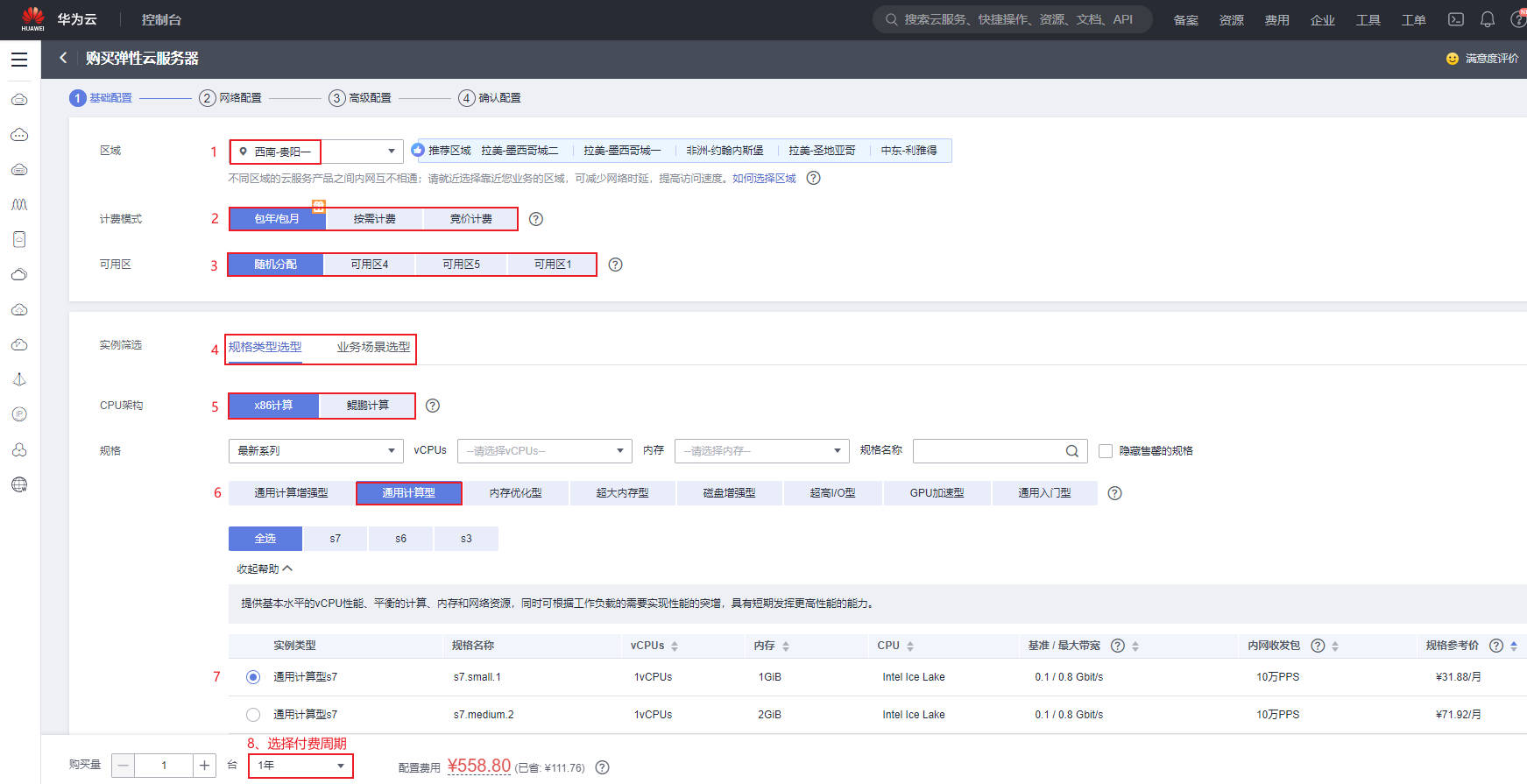Open the notification bell
Viewport: 1527px width, 784px height.
(x=1488, y=19)
